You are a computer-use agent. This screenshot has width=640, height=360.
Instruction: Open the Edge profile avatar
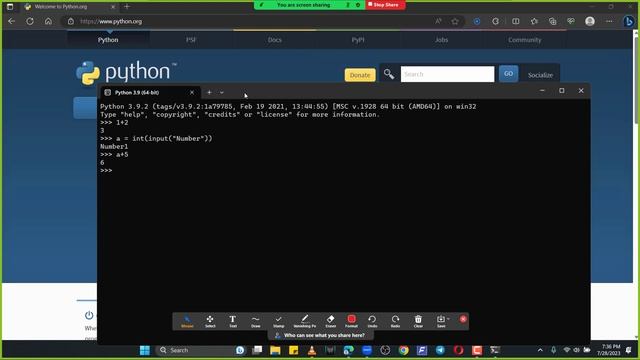[590, 21]
